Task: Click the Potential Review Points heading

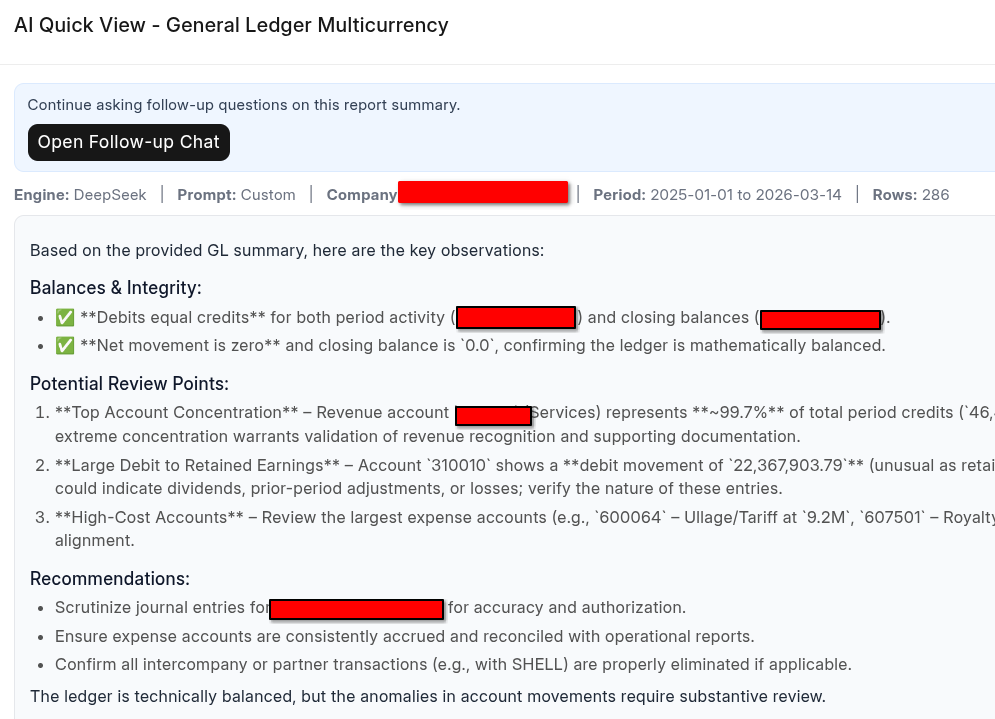Action: (x=129, y=383)
